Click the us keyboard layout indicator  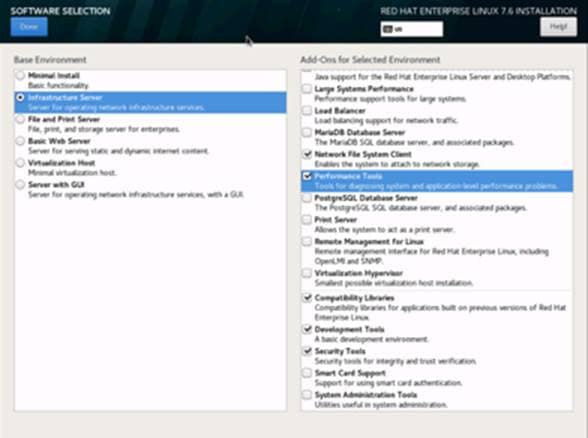[411, 29]
